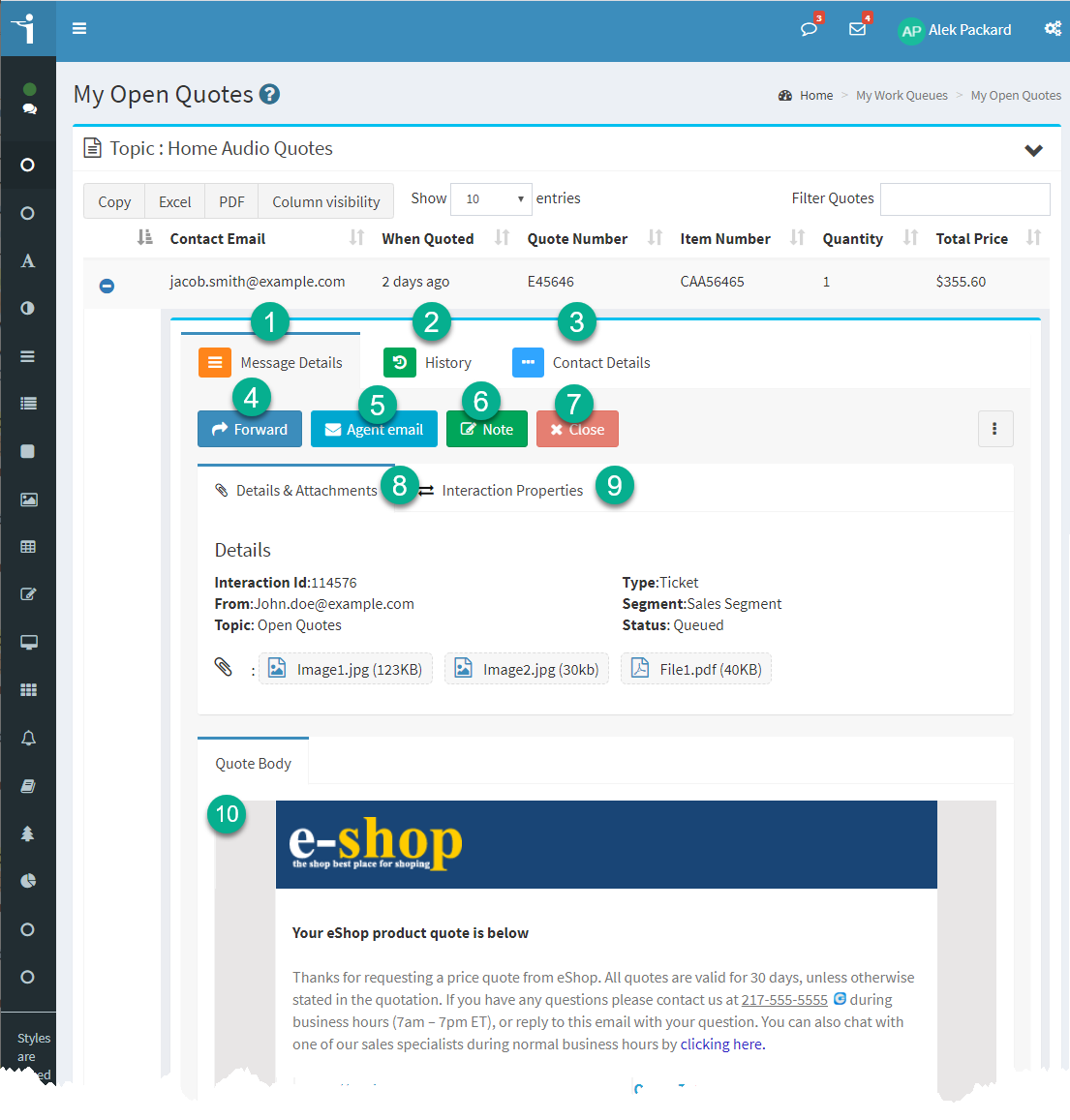Click the phone call icon next to 217-555-5555
Image resolution: width=1070 pixels, height=1120 pixels.
coord(840,999)
